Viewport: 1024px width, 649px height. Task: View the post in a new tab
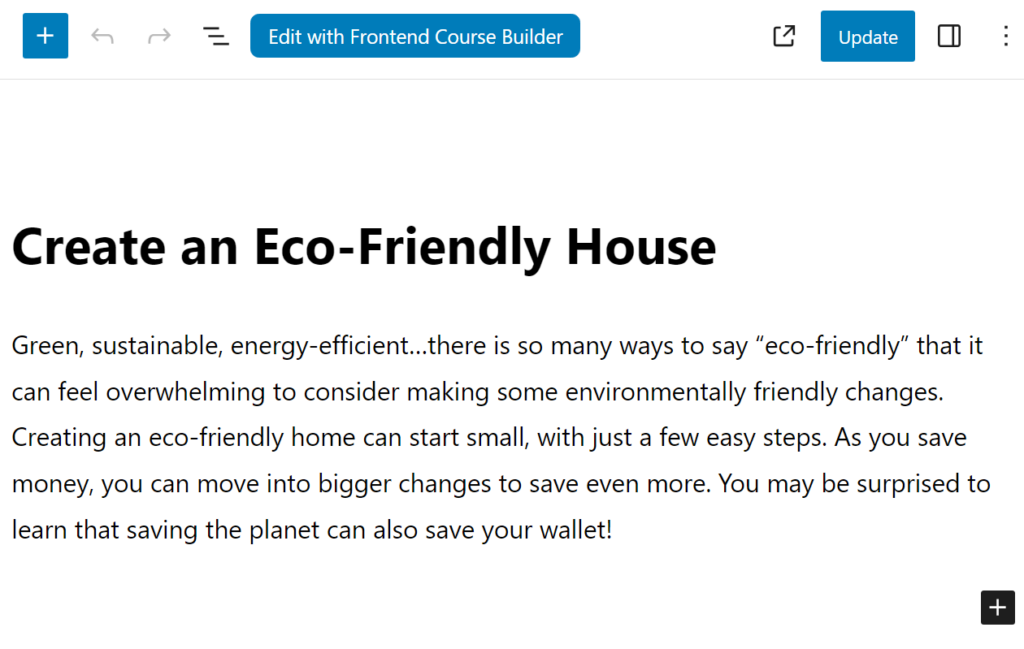pyautogui.click(x=784, y=36)
